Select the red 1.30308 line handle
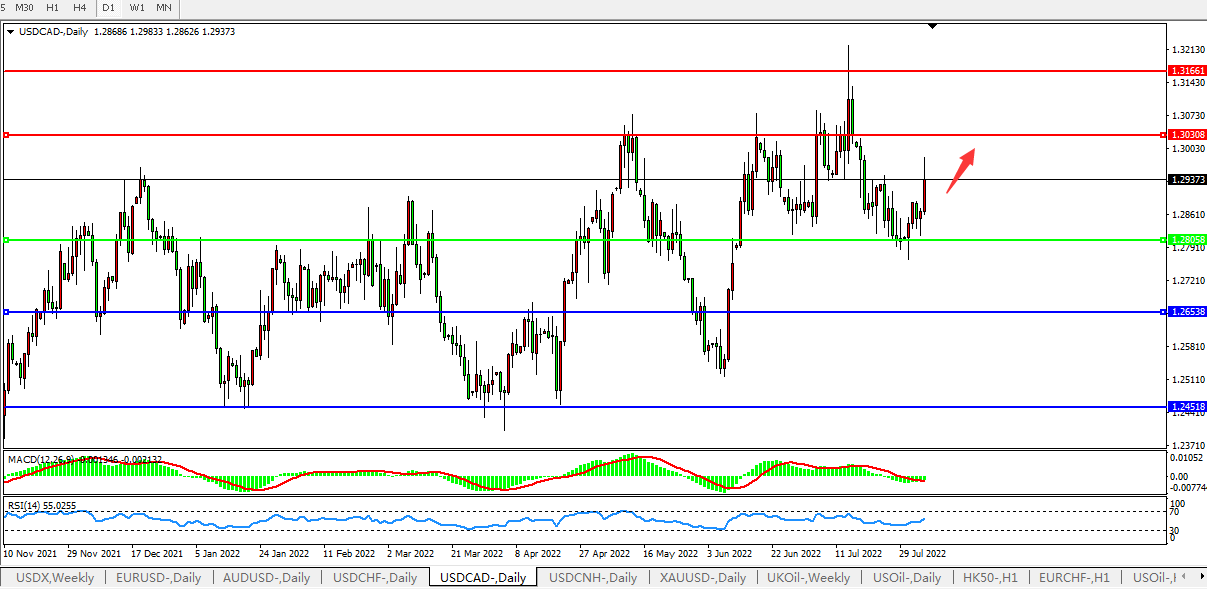Screen dimensions: 1207x589 coord(6,135)
